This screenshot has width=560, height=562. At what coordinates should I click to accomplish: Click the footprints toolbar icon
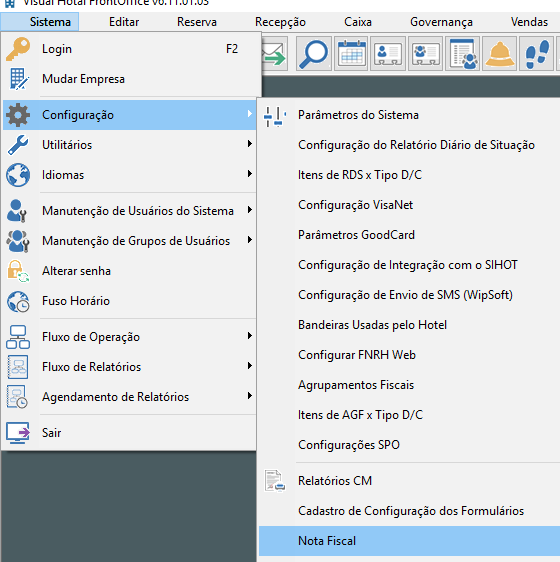pyautogui.click(x=537, y=53)
